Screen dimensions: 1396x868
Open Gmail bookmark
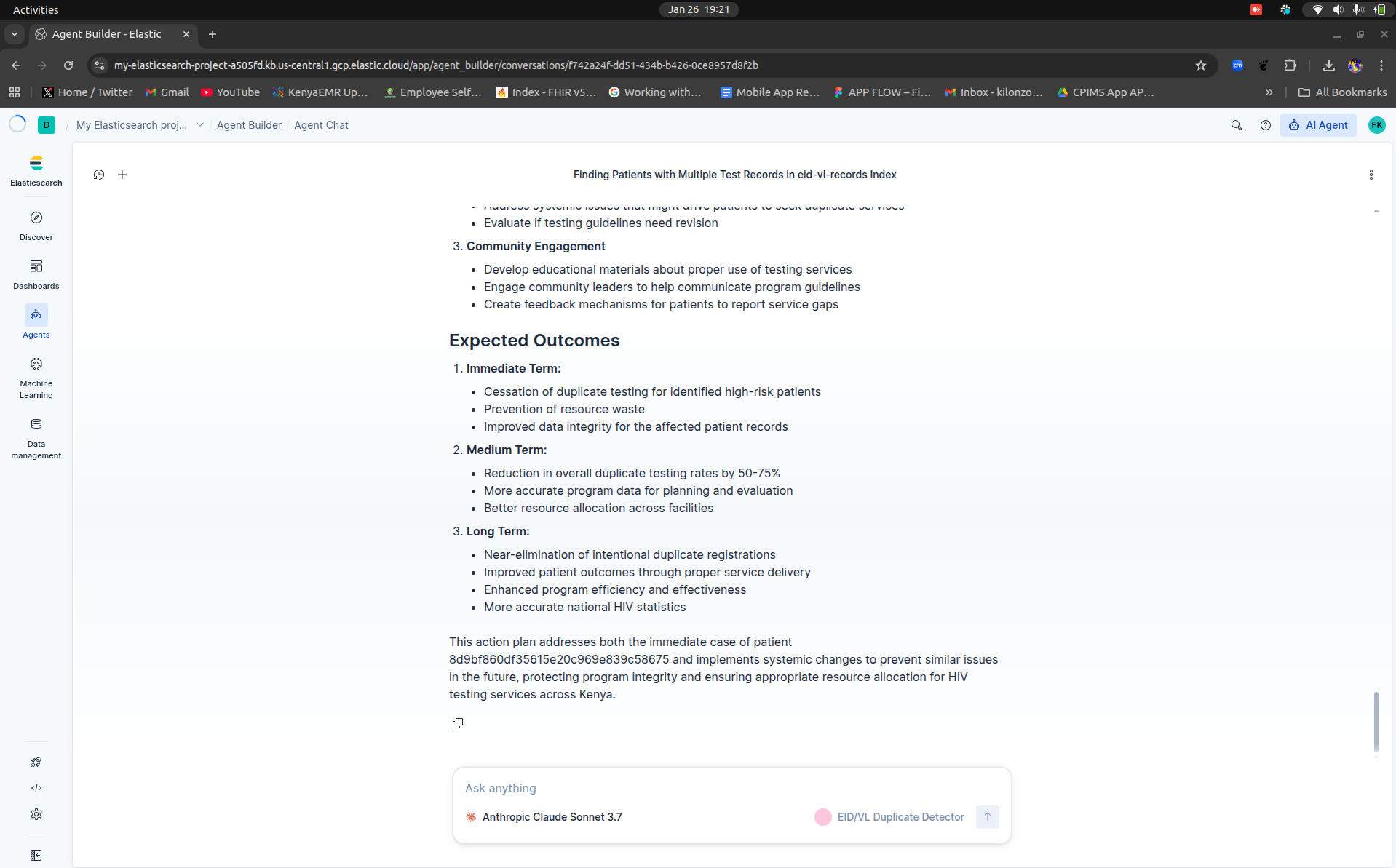click(167, 92)
